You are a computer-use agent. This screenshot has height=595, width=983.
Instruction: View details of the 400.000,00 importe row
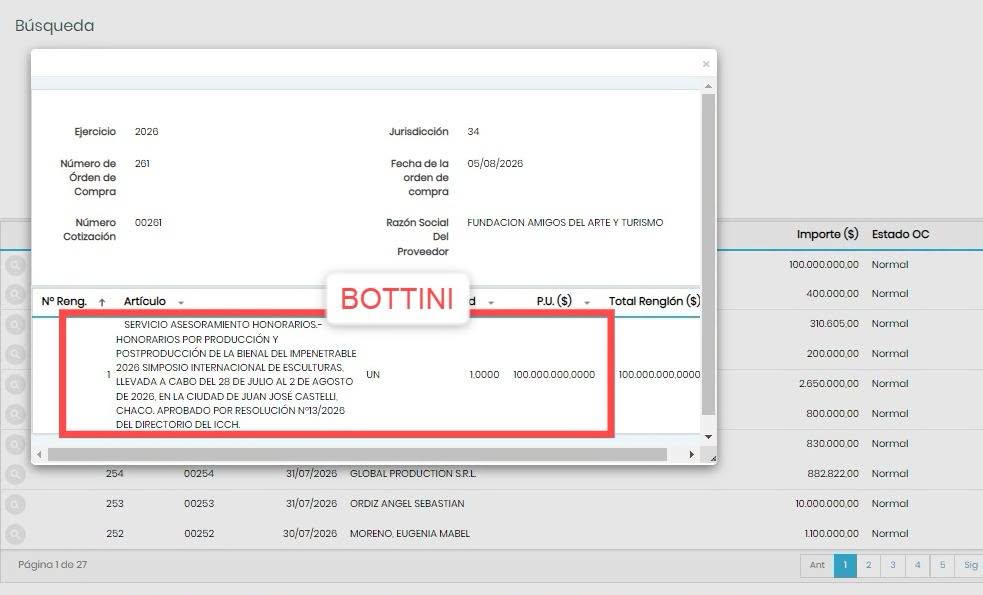click(15, 294)
